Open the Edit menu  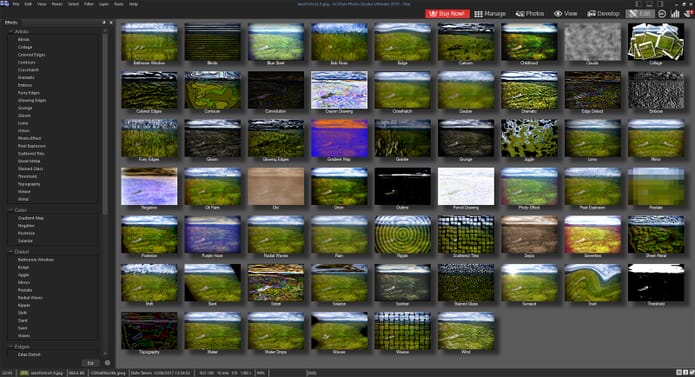(28, 4)
